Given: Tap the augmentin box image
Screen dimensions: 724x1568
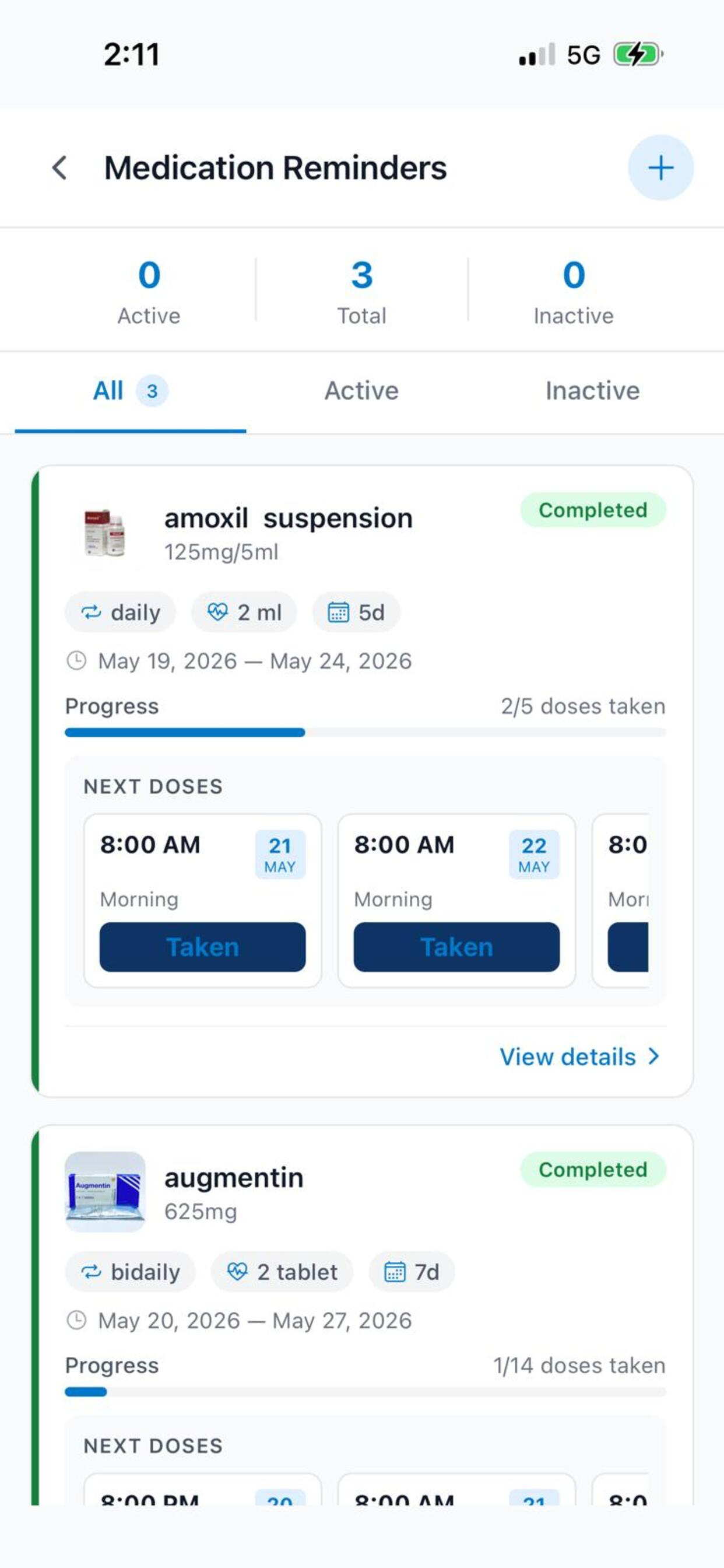Looking at the screenshot, I should (105, 1191).
